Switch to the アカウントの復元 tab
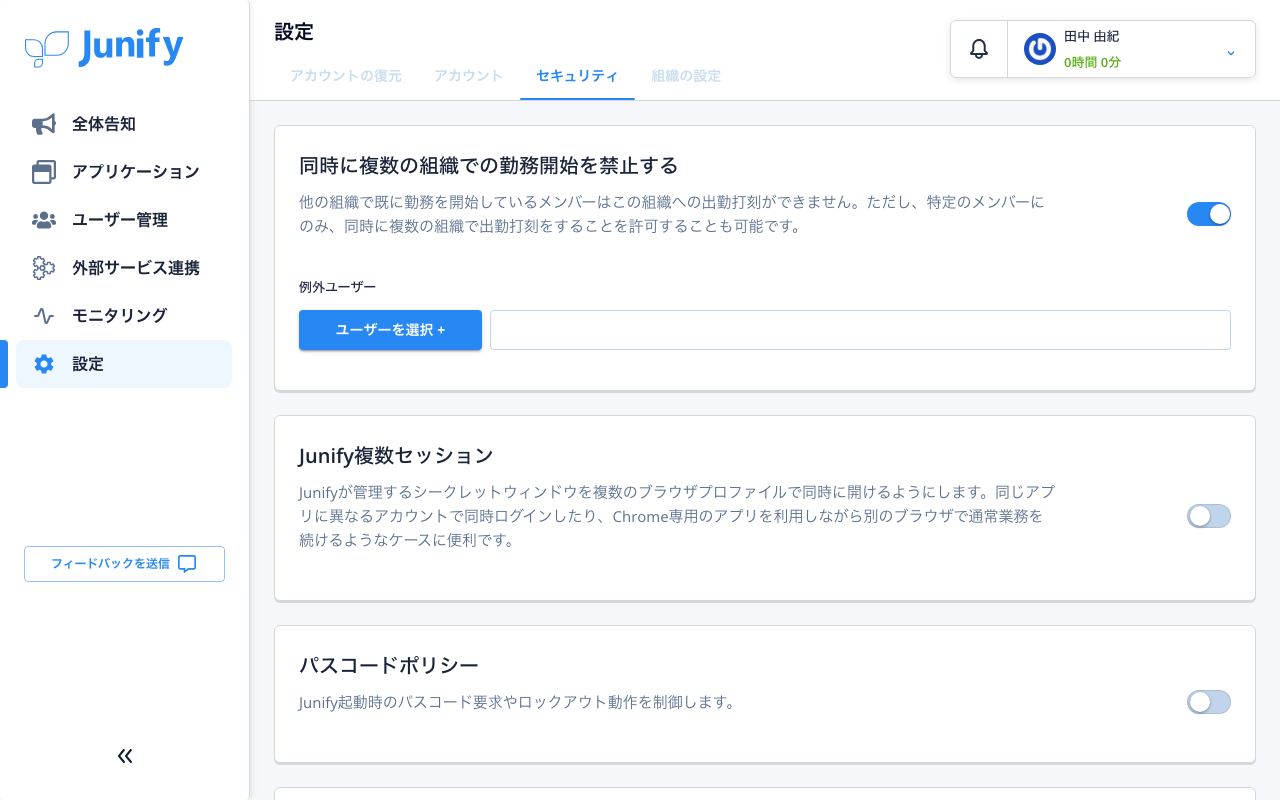Viewport: 1280px width, 800px height. 346,76
